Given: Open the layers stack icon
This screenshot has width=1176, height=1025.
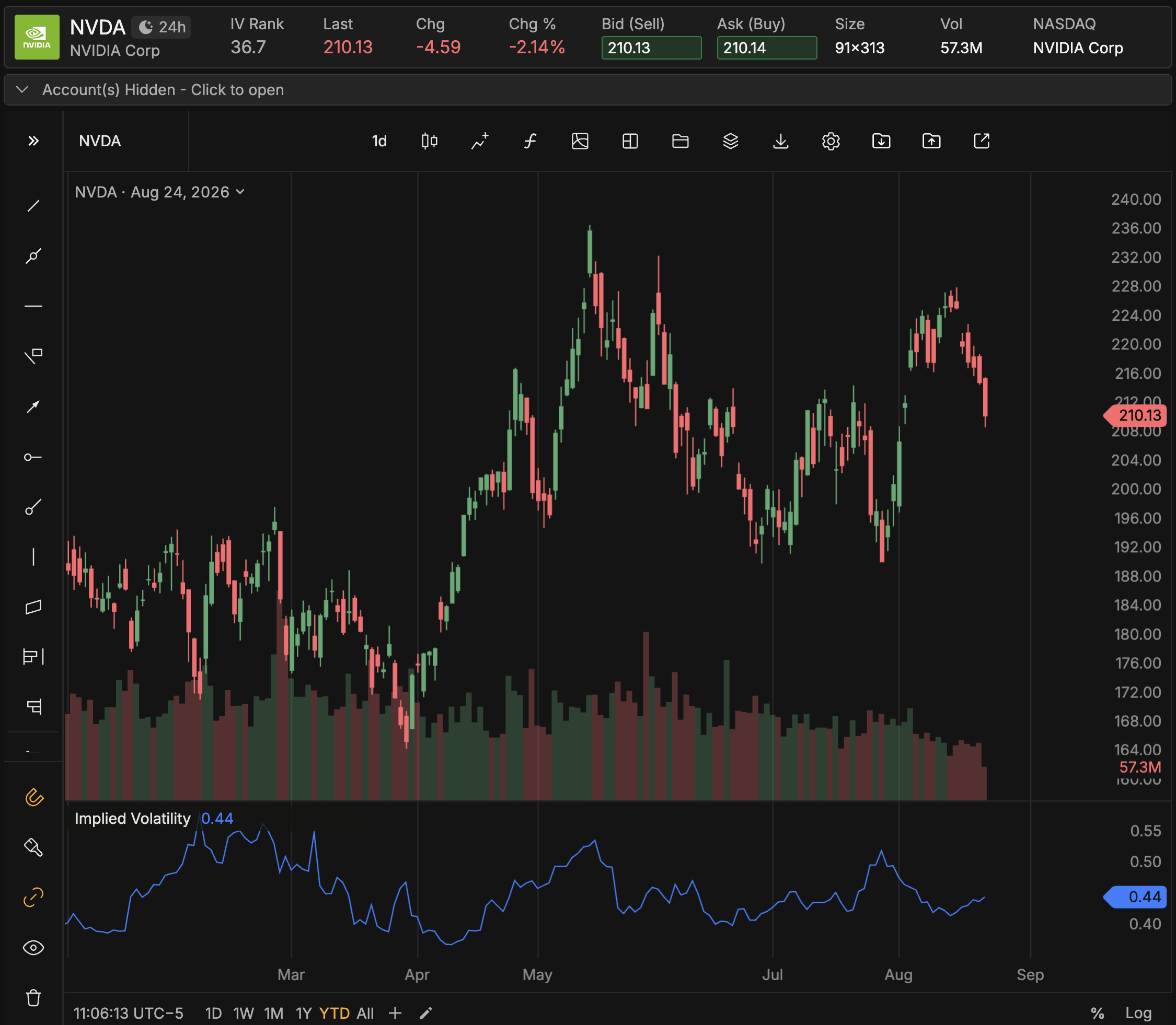Looking at the screenshot, I should point(730,141).
